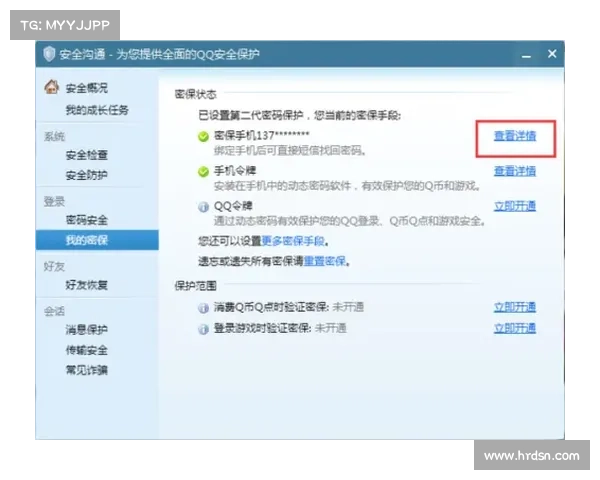Go to 安全防护 section
The height and width of the screenshot is (480, 600).
[86, 175]
